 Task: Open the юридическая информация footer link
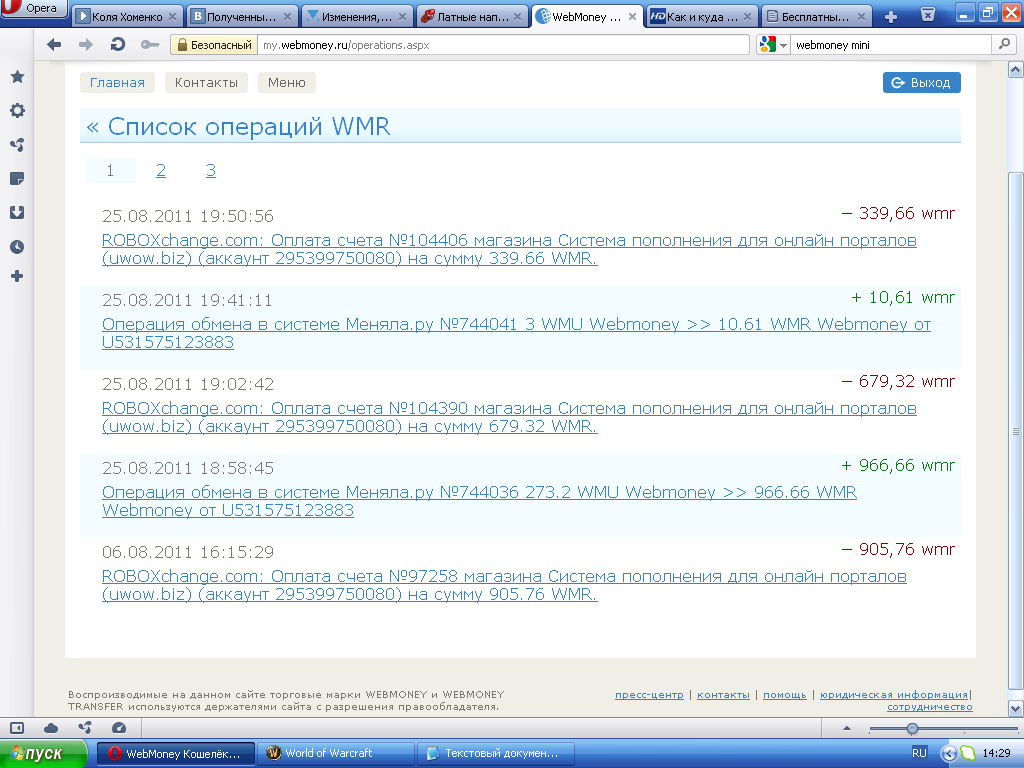tap(894, 695)
